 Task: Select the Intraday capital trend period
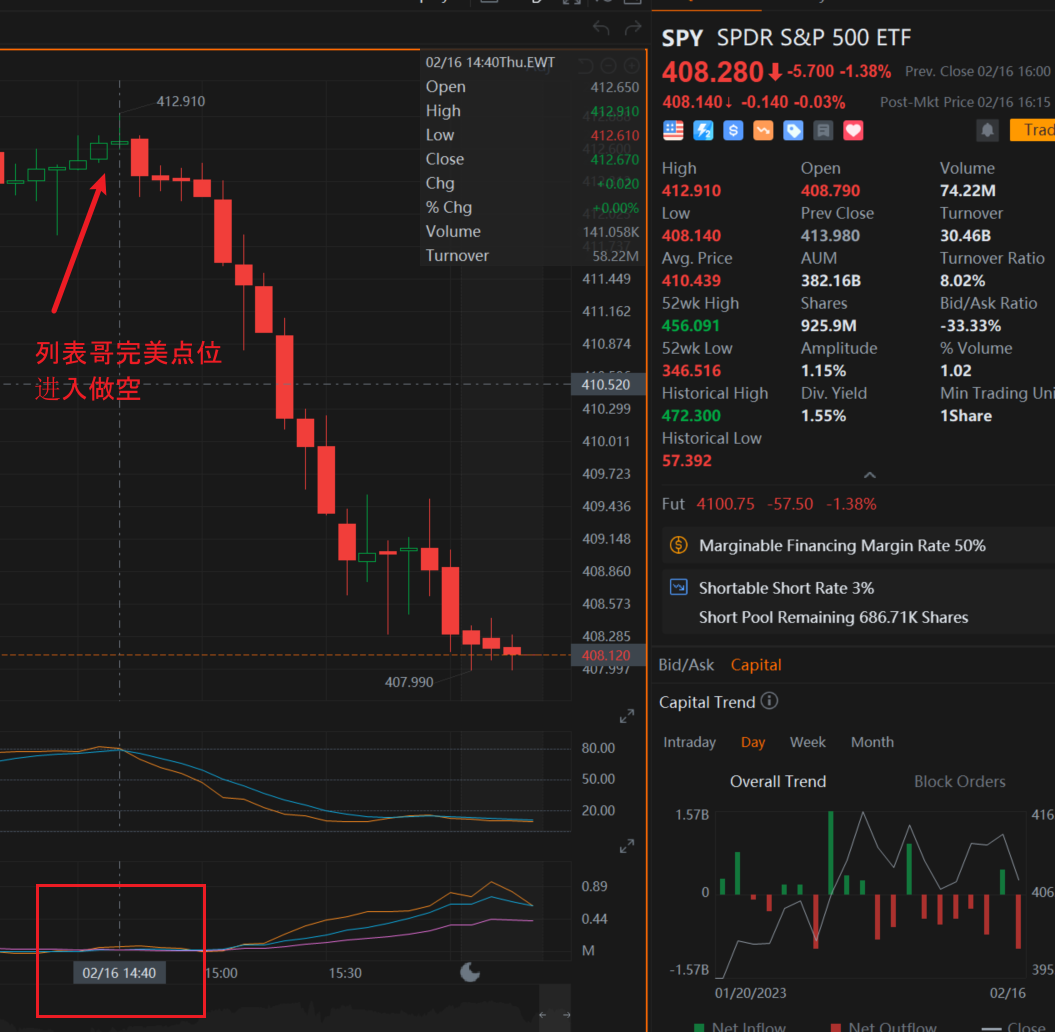pos(689,742)
